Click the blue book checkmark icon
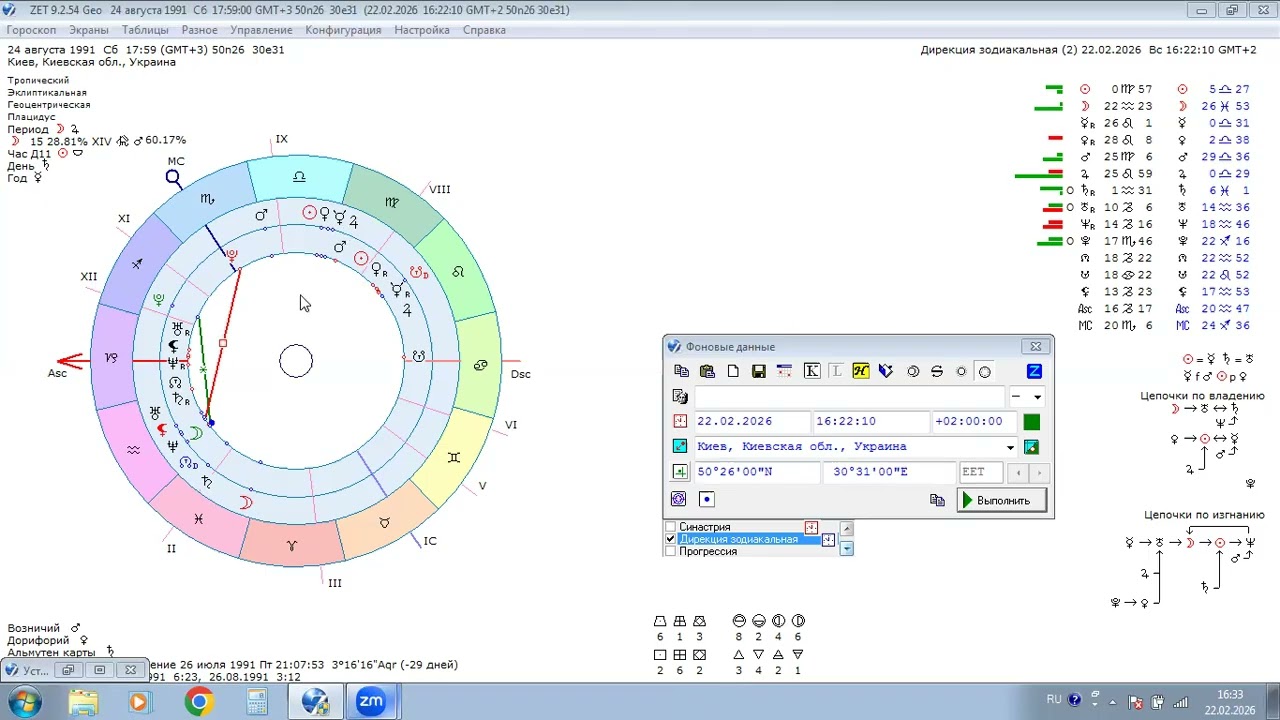This screenshot has height=720, width=1280. pyautogui.click(x=885, y=371)
